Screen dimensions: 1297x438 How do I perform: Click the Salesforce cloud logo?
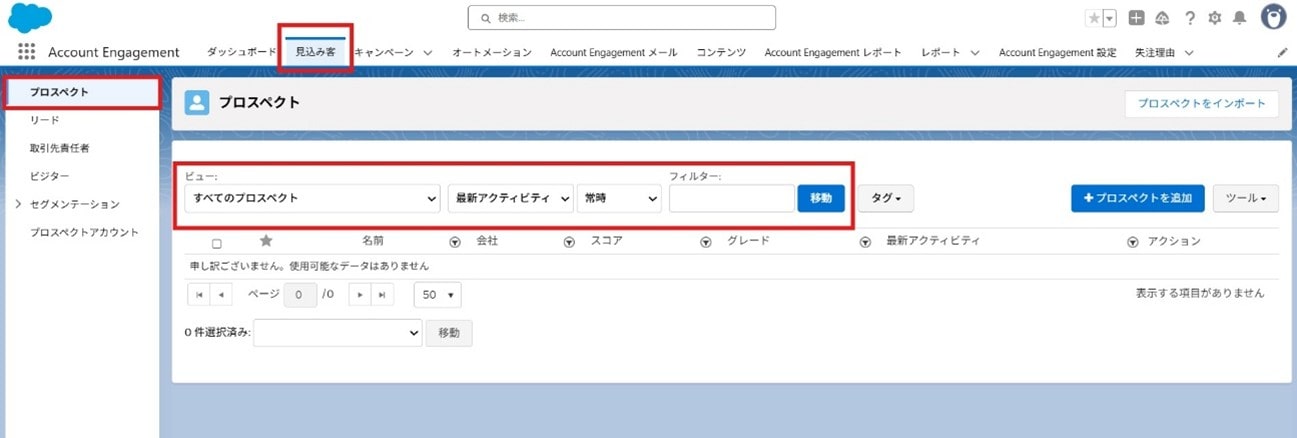pos(30,18)
